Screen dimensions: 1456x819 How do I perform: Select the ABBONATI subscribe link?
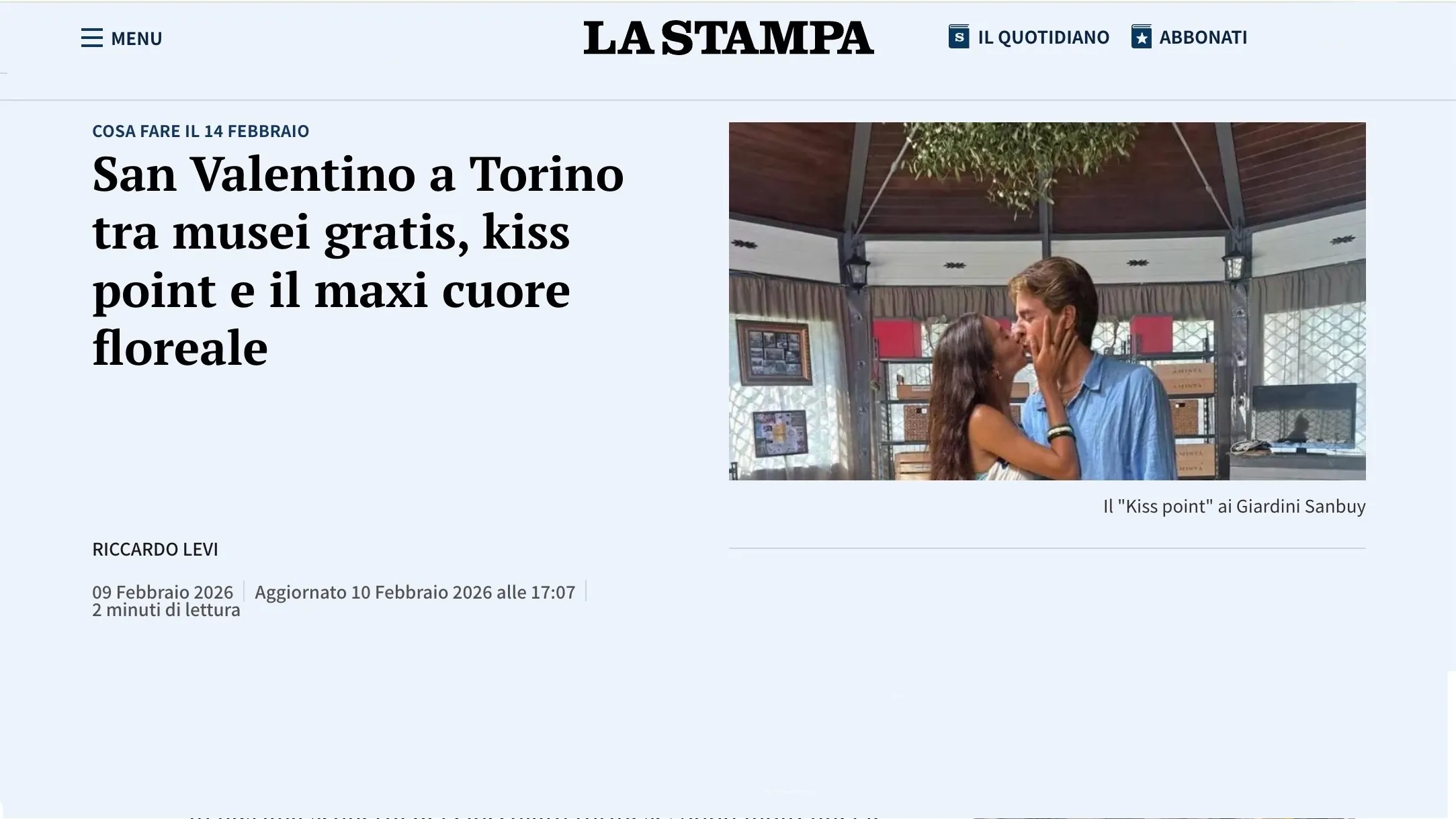[x=1203, y=37]
